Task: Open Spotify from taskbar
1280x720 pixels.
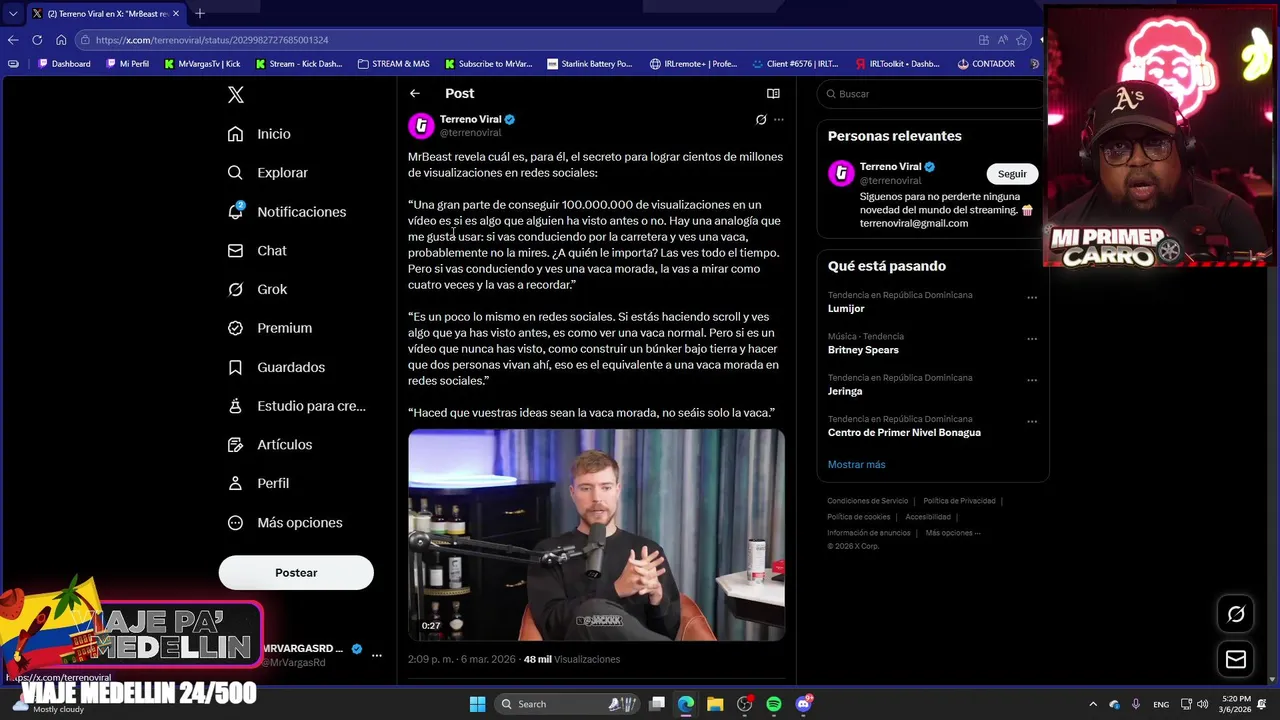Action: tap(774, 704)
